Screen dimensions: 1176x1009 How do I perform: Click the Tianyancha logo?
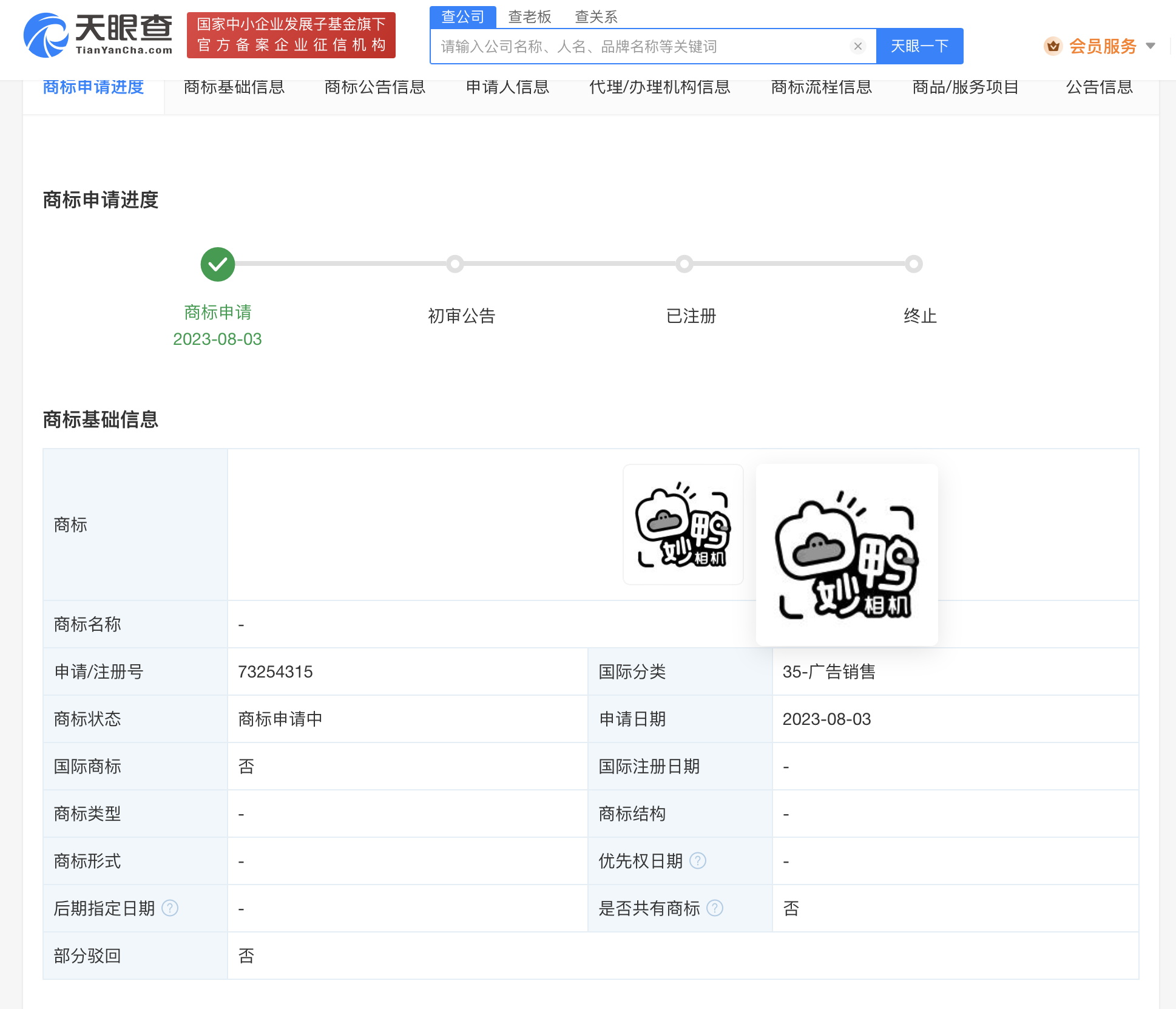(98, 35)
